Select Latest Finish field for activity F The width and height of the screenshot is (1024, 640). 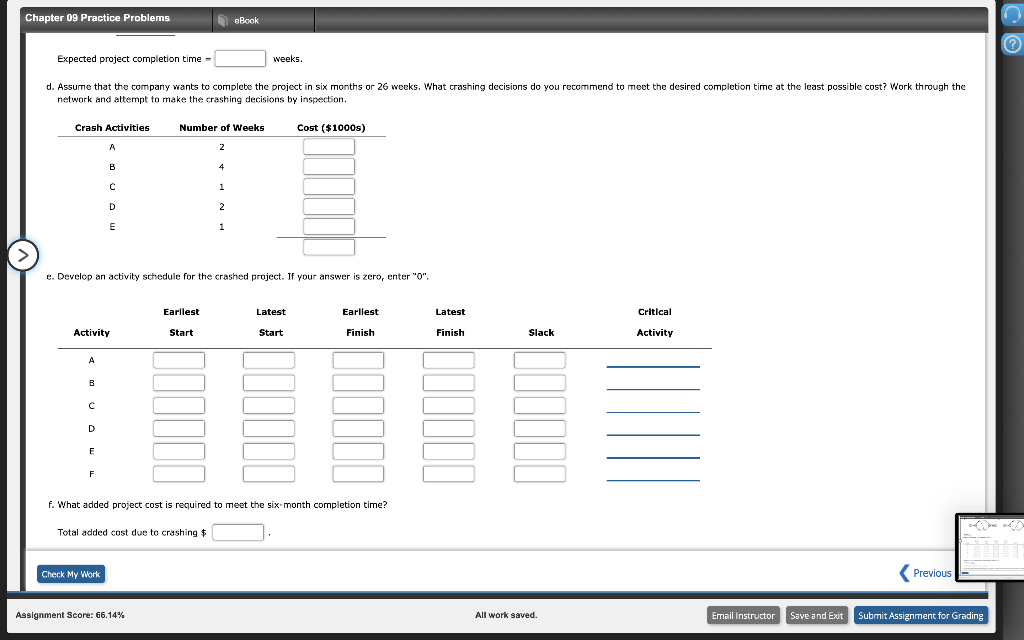pos(449,473)
